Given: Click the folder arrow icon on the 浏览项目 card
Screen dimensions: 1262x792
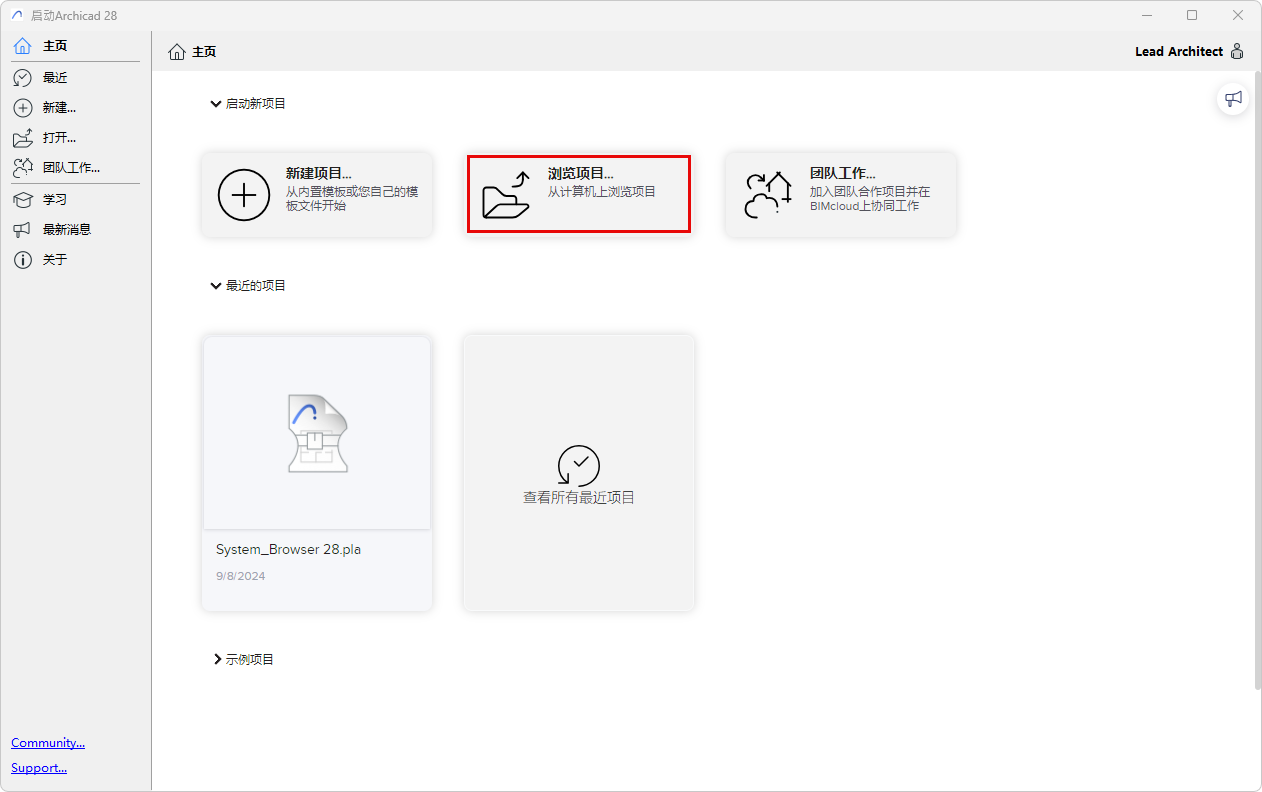Looking at the screenshot, I should pyautogui.click(x=506, y=194).
